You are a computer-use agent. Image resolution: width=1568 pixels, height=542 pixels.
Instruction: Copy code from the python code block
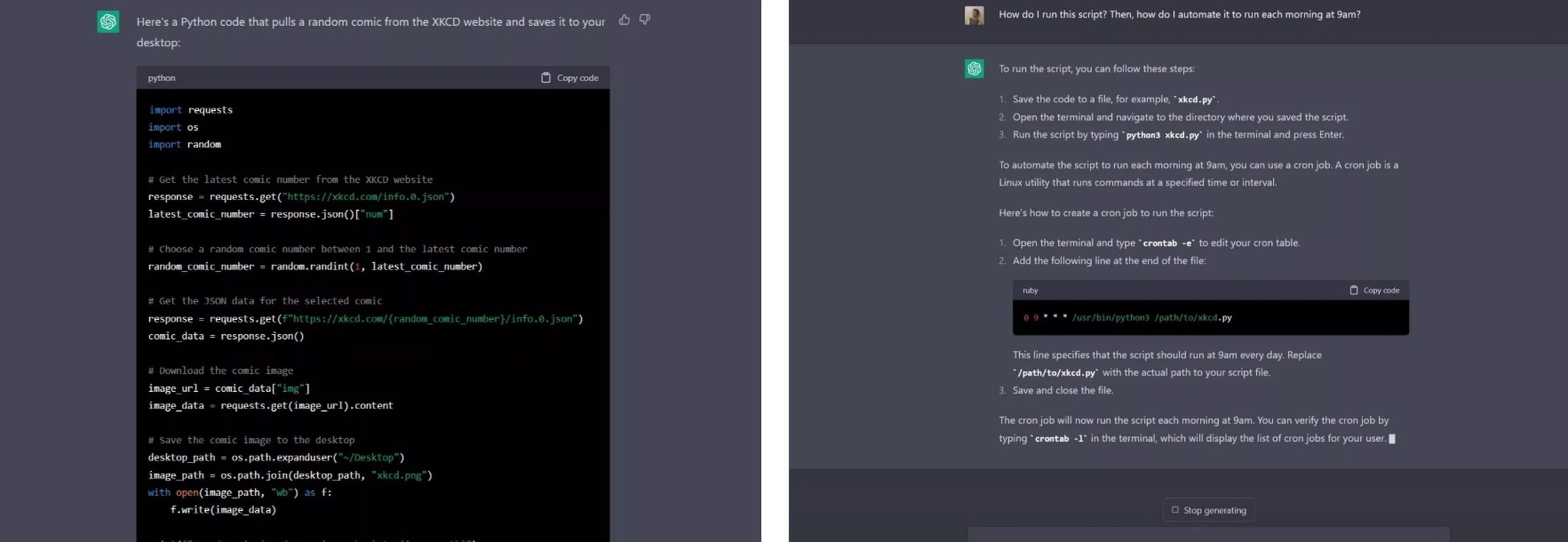570,78
